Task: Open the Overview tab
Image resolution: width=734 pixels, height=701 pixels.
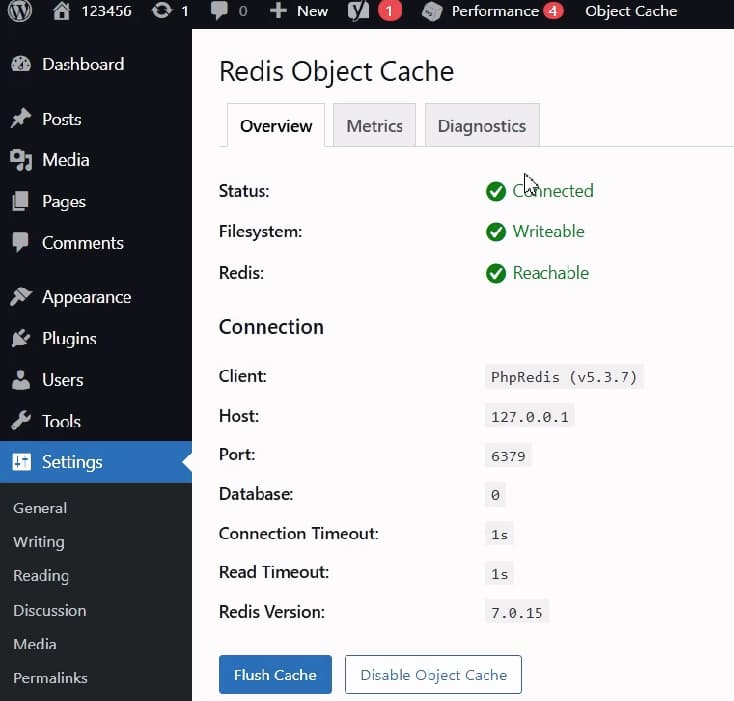Action: click(276, 126)
